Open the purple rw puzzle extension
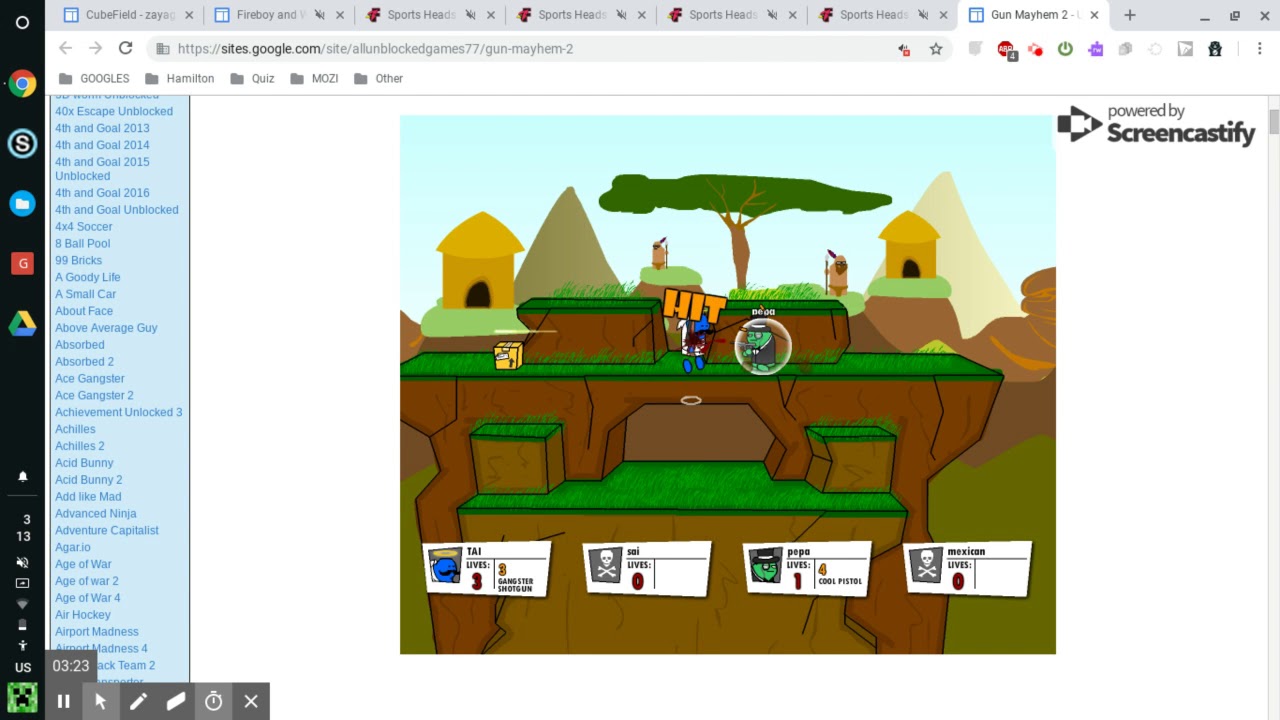This screenshot has width=1280, height=720. point(1096,49)
